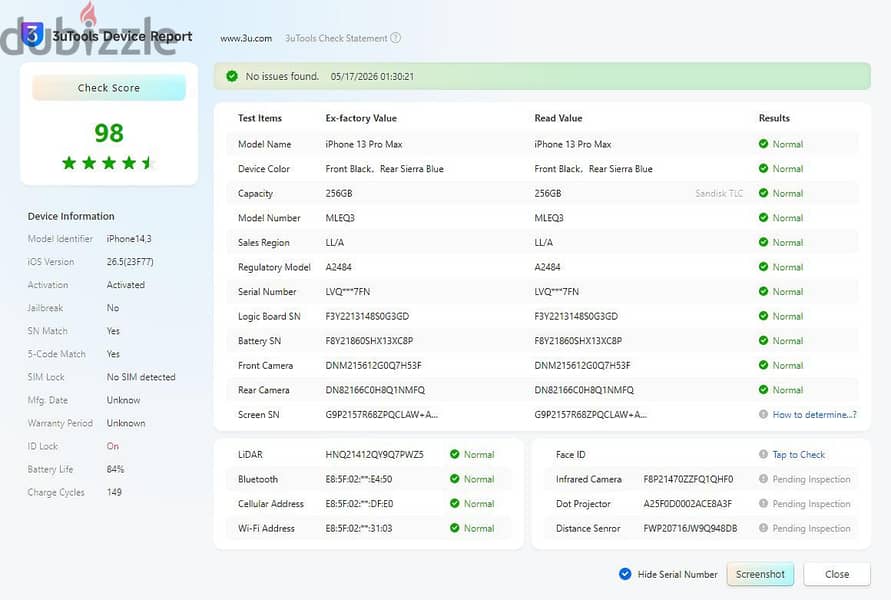Click the Model Number Normal status checkmark

coord(763,218)
